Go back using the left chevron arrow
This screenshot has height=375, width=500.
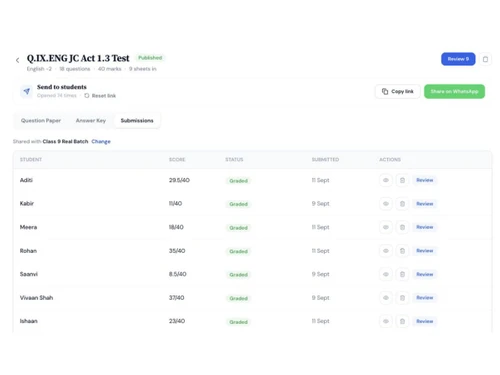(17, 60)
